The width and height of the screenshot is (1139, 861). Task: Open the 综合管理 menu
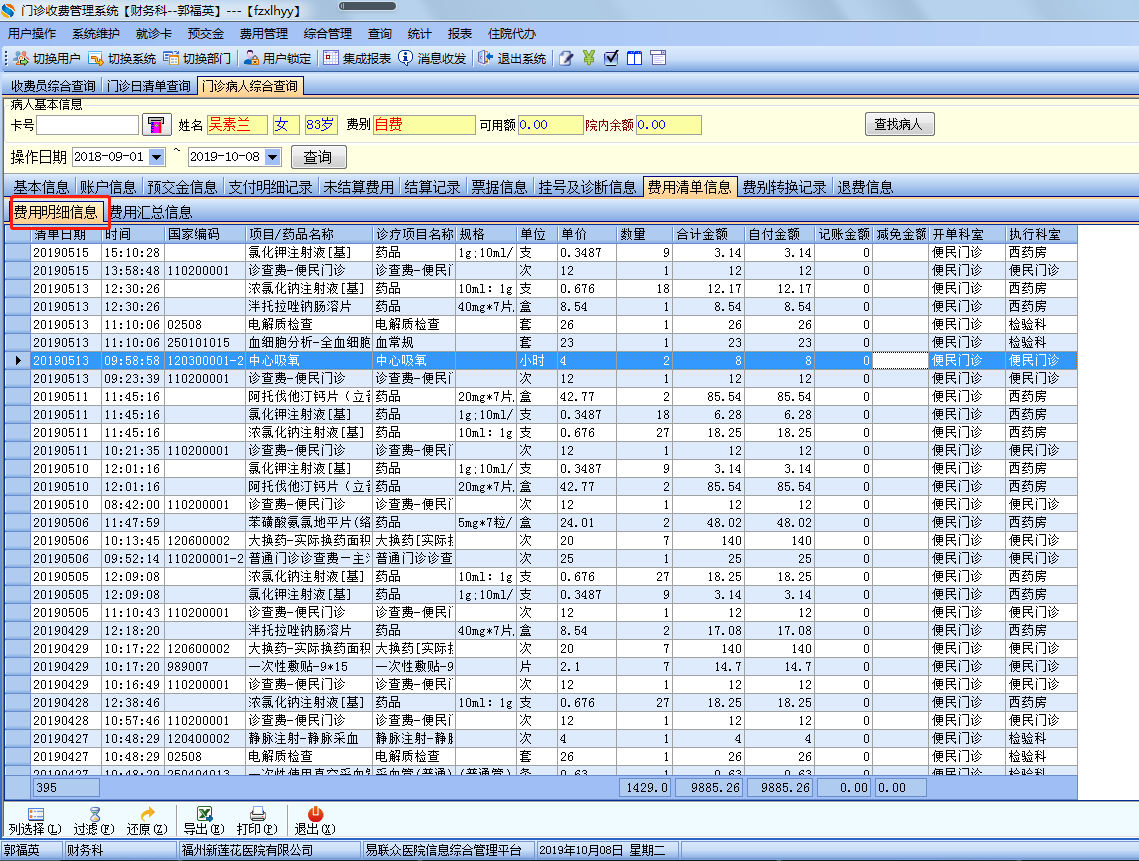coord(328,33)
